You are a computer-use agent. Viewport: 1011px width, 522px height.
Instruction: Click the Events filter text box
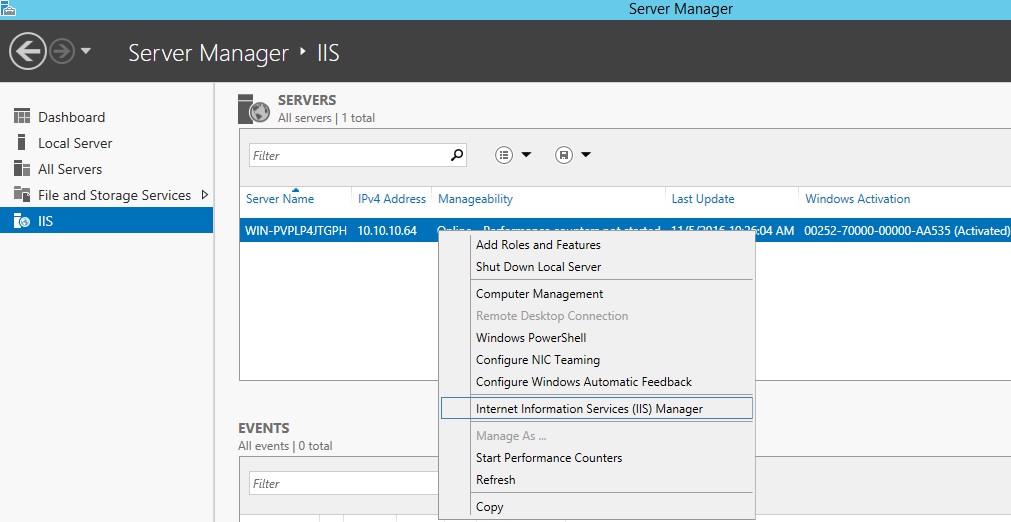(x=344, y=483)
